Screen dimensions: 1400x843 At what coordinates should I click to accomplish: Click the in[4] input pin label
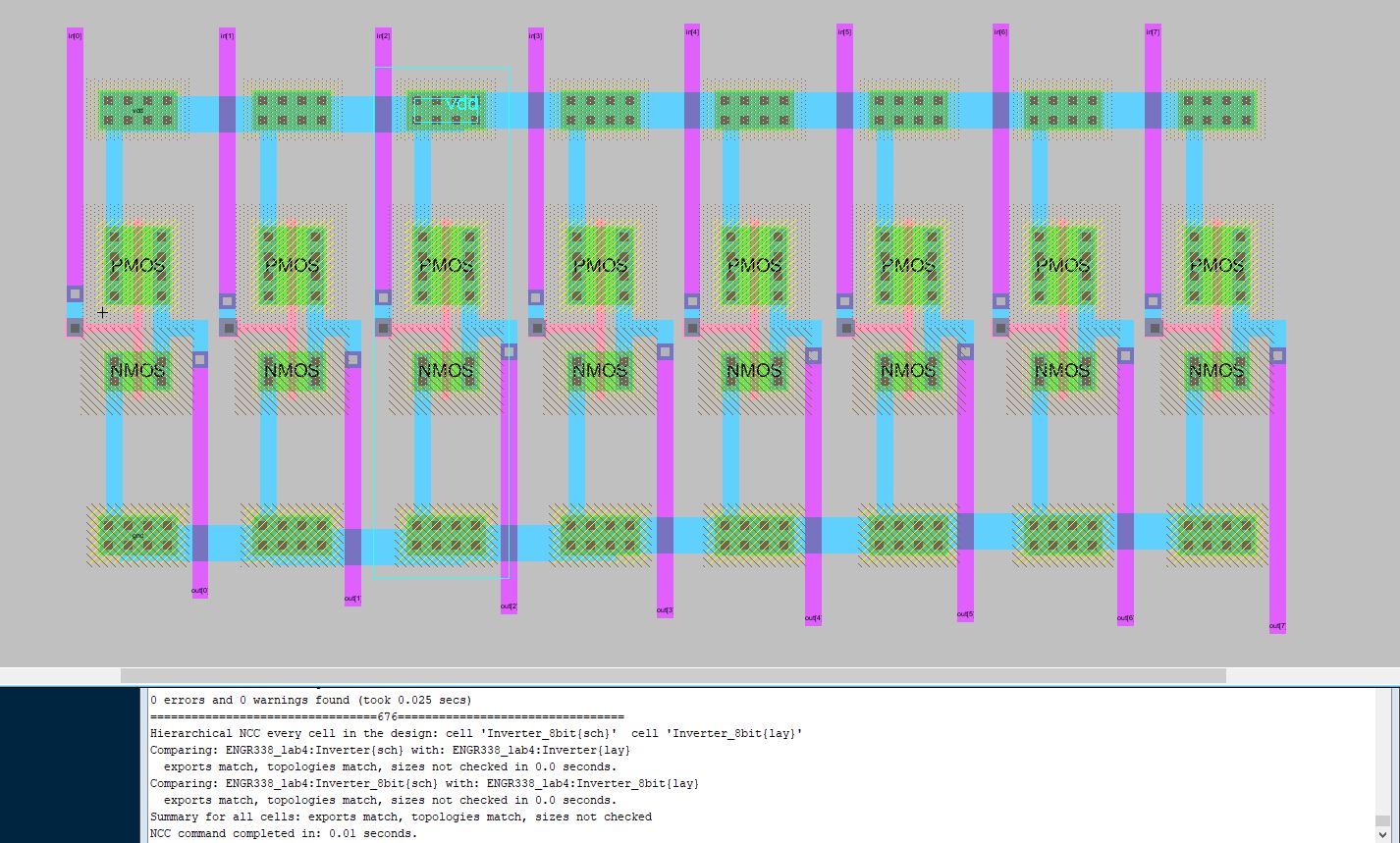[x=692, y=31]
